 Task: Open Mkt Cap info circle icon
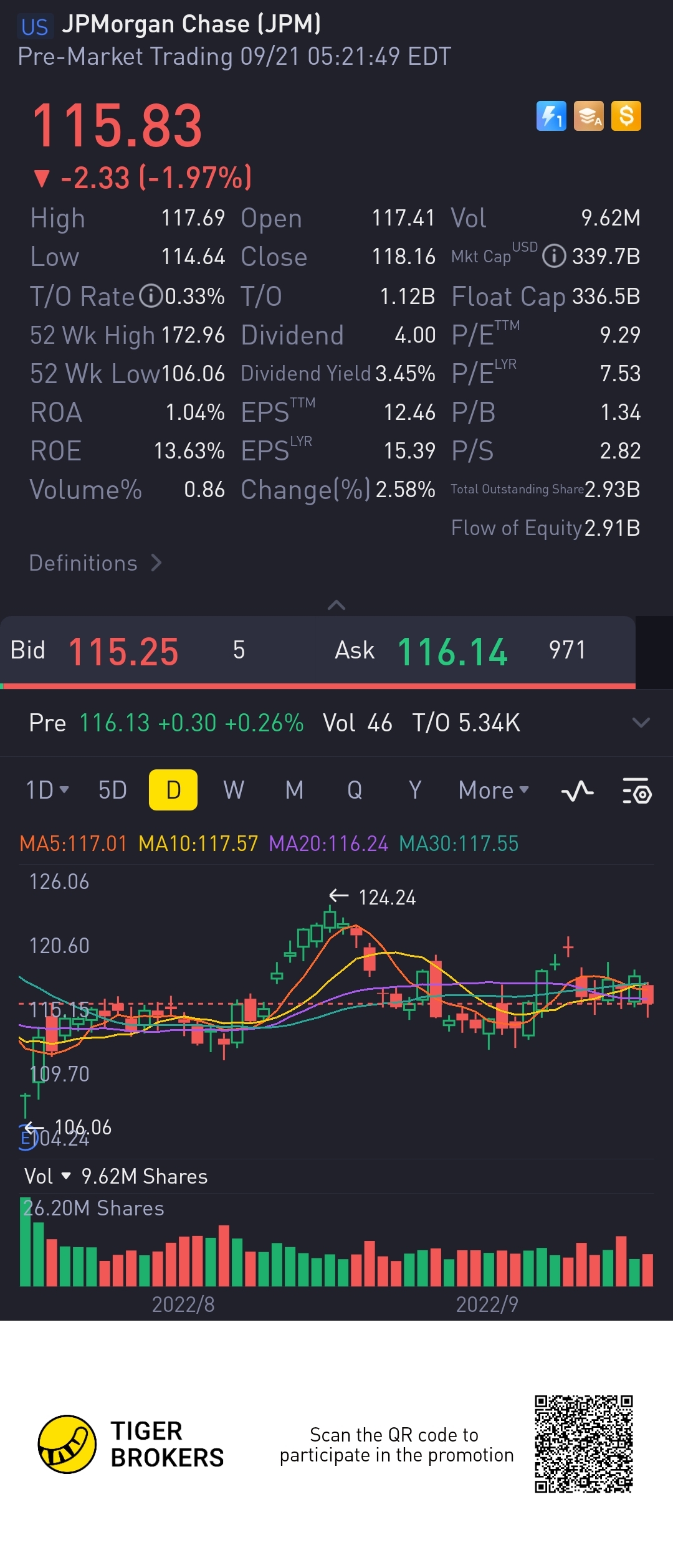pyautogui.click(x=554, y=256)
